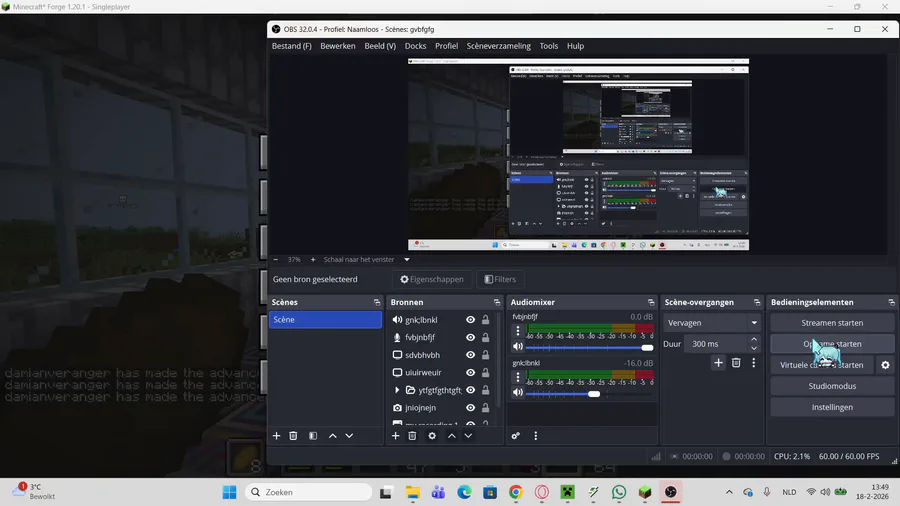Open the Bestand (F) menu
This screenshot has width=900, height=506.
[292, 46]
